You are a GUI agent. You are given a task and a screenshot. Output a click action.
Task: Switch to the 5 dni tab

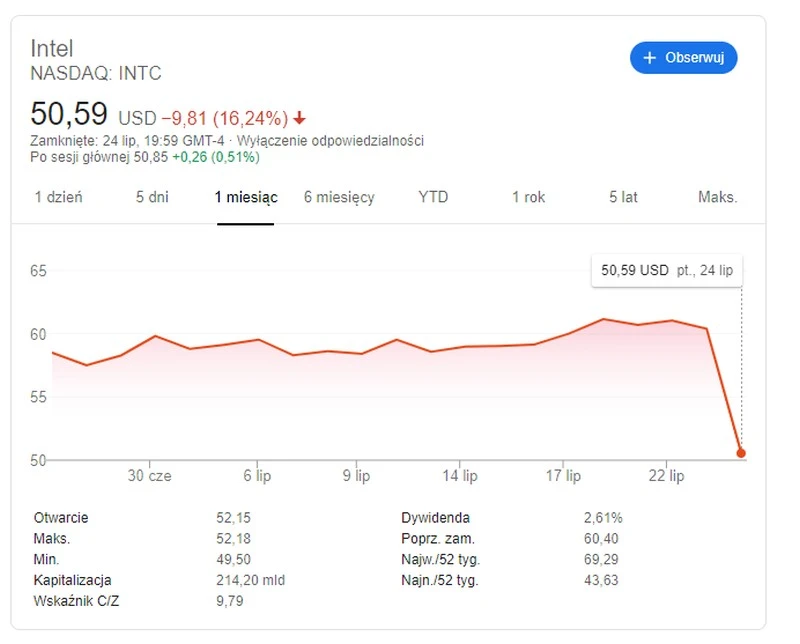[153, 197]
